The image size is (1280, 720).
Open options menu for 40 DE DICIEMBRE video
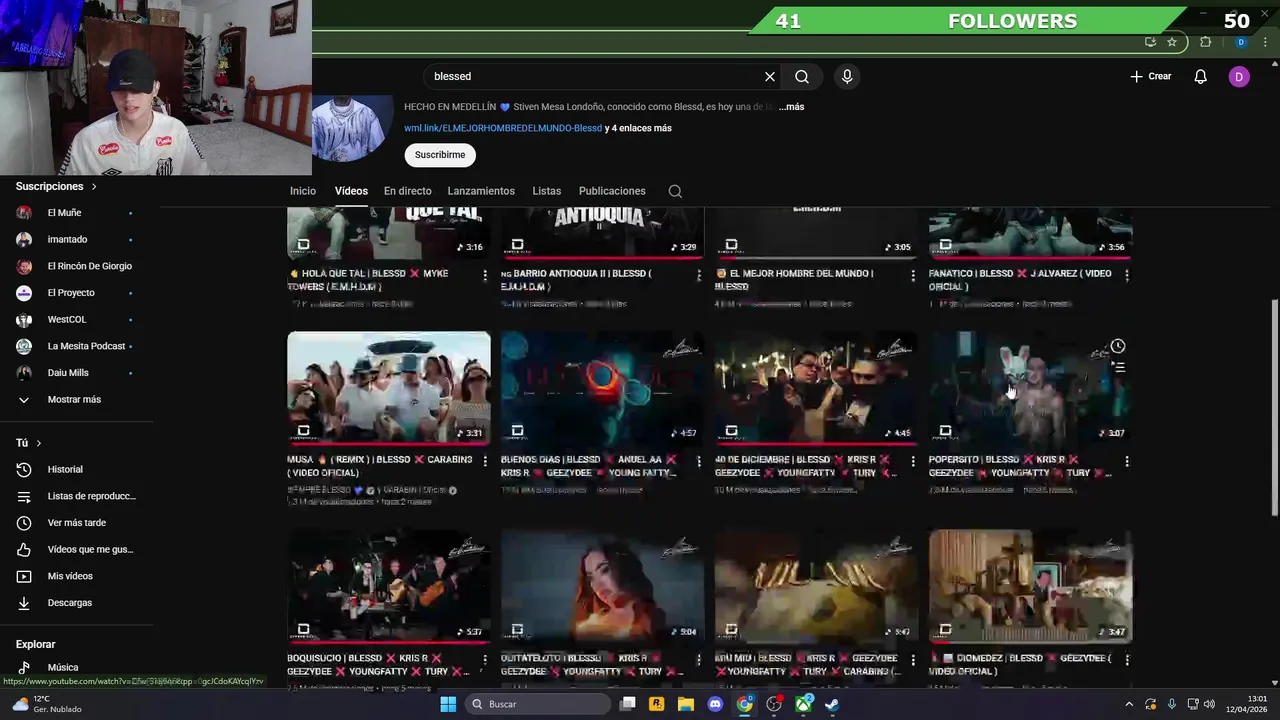click(x=913, y=461)
